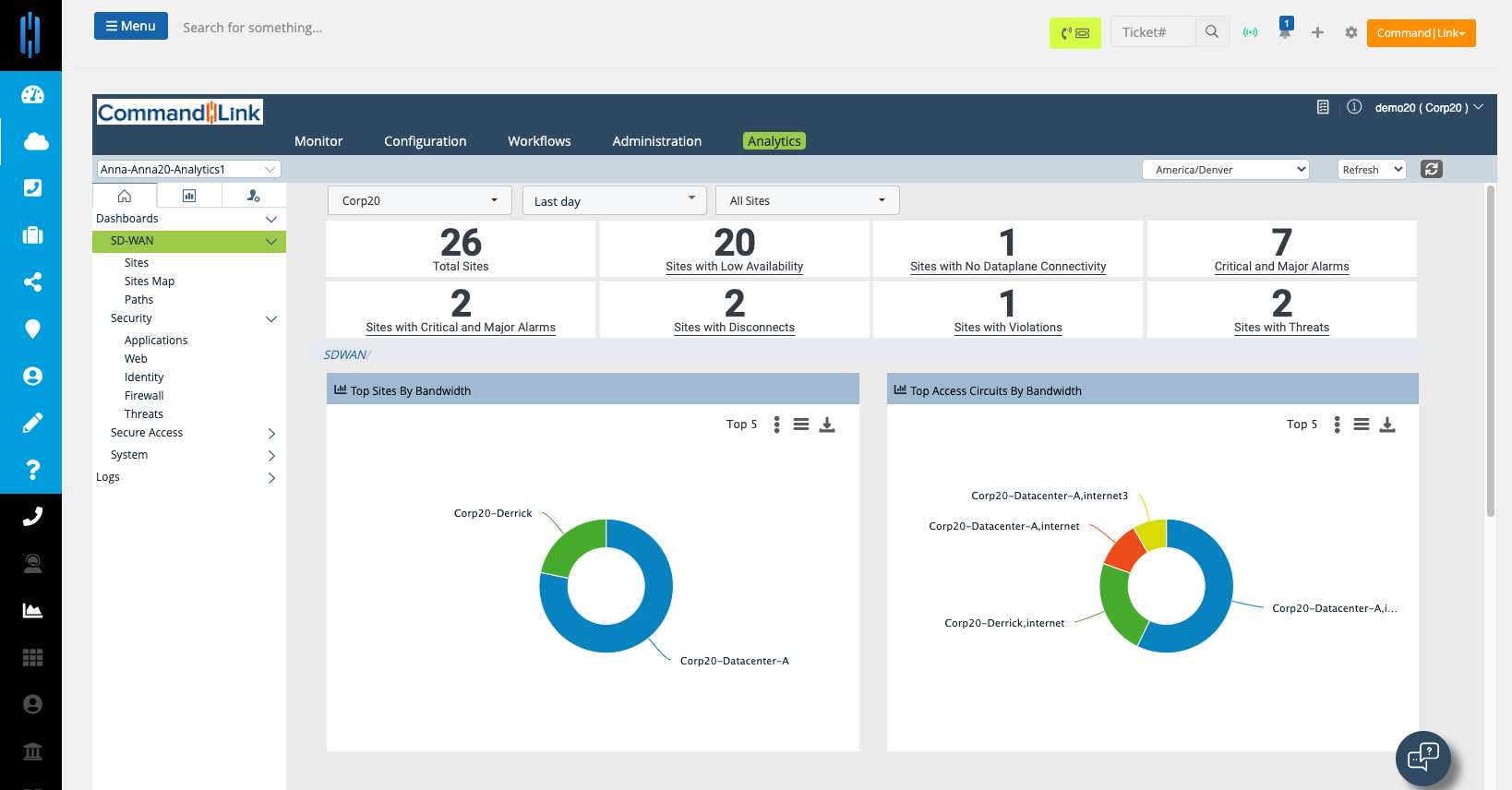The height and width of the screenshot is (790, 1512).
Task: Switch to the Configuration tab
Action: pyautogui.click(x=426, y=141)
